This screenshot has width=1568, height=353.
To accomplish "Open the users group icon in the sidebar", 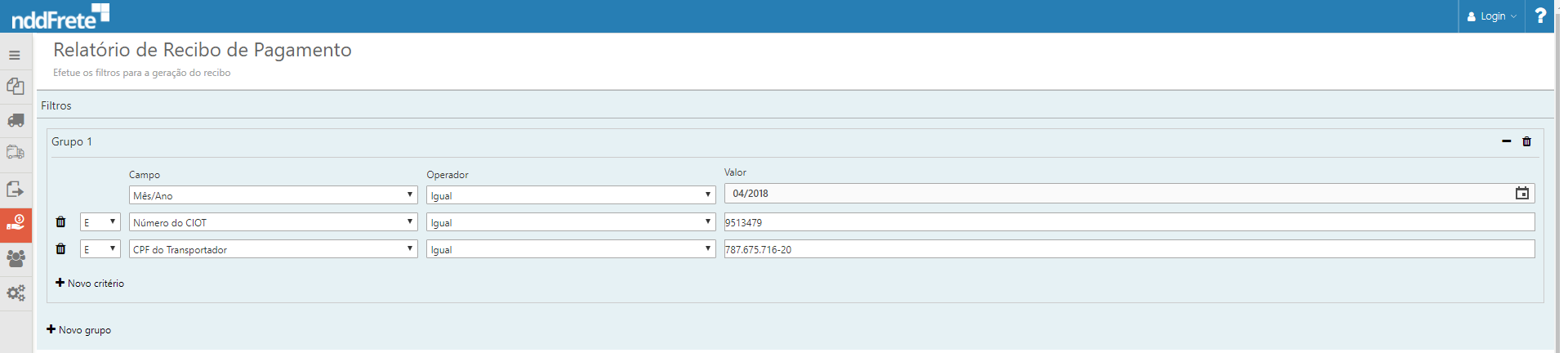I will (x=16, y=258).
